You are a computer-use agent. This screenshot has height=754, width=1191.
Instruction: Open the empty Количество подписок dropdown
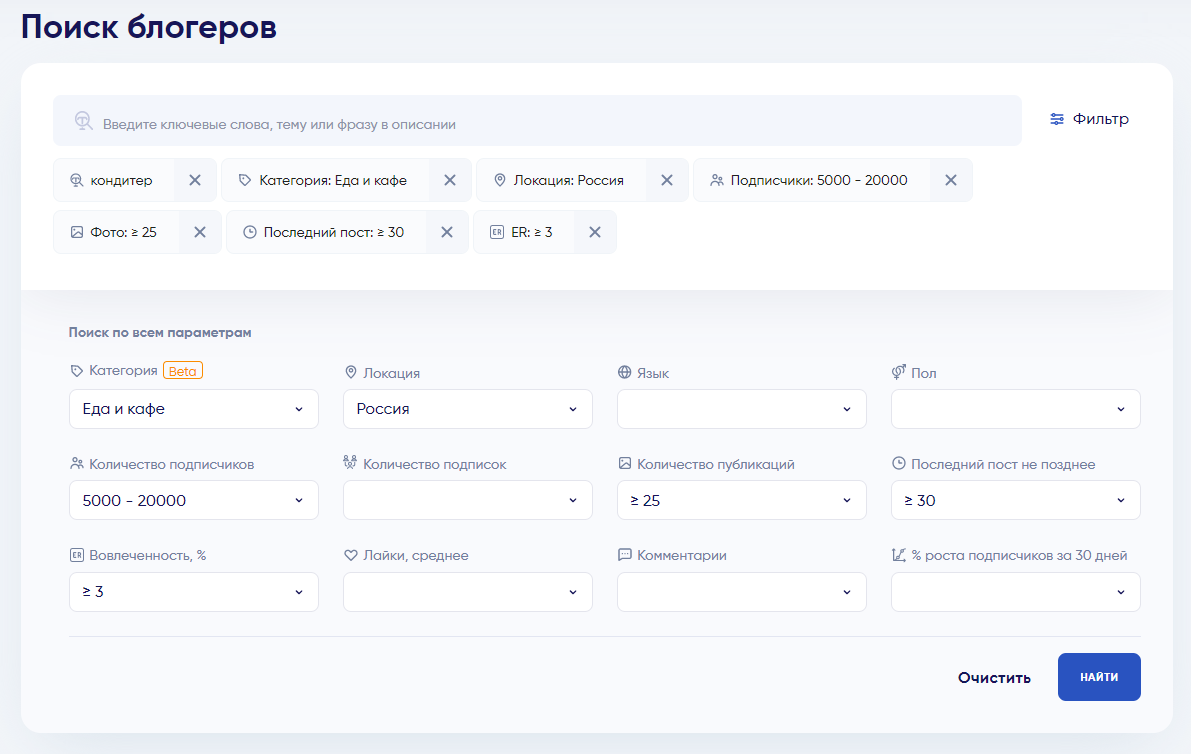click(468, 500)
